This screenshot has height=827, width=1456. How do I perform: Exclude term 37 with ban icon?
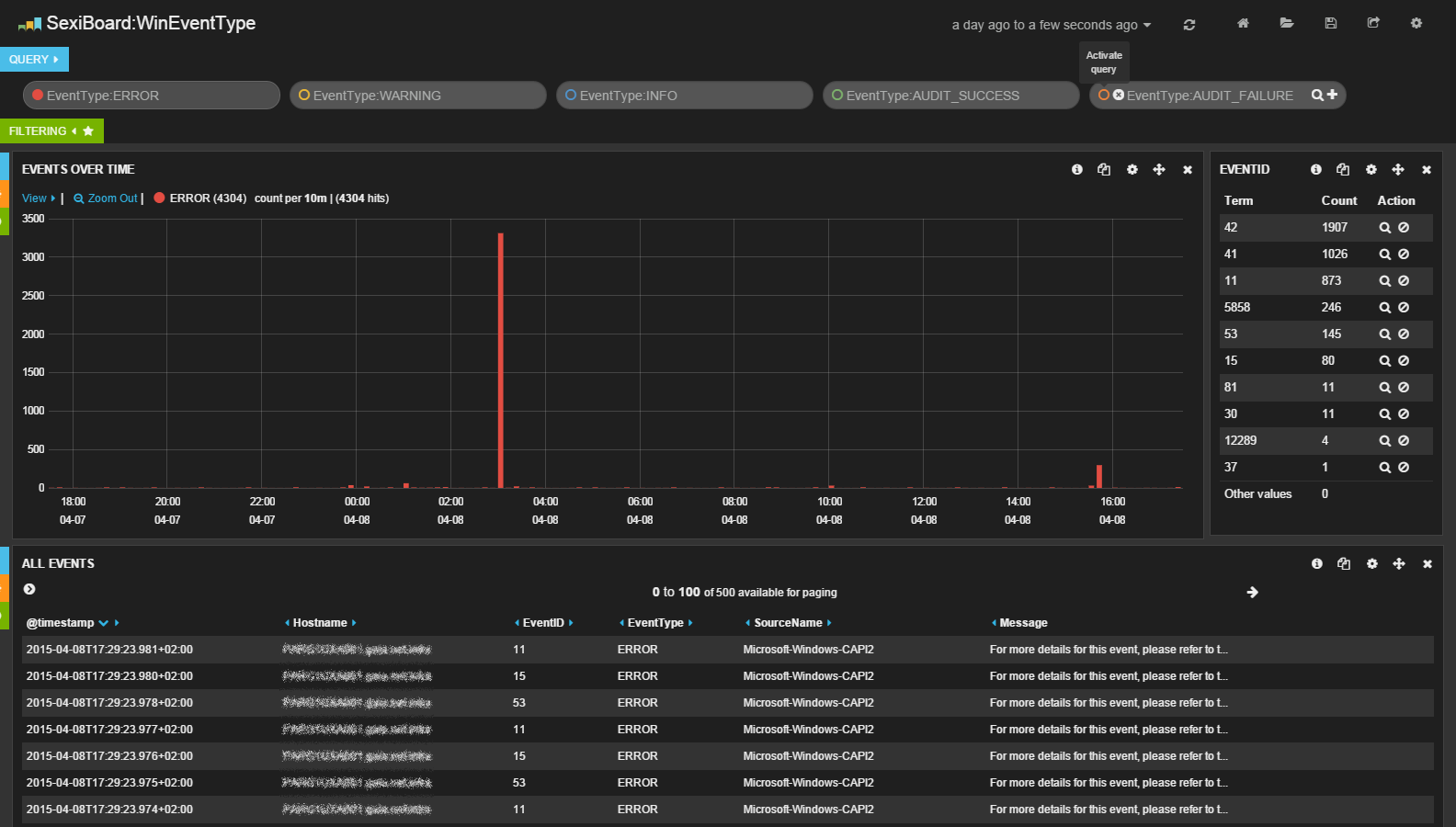1404,468
